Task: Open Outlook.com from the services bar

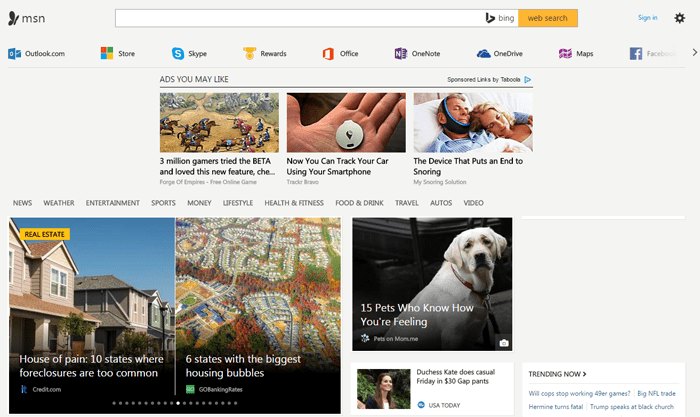Action: [37, 54]
